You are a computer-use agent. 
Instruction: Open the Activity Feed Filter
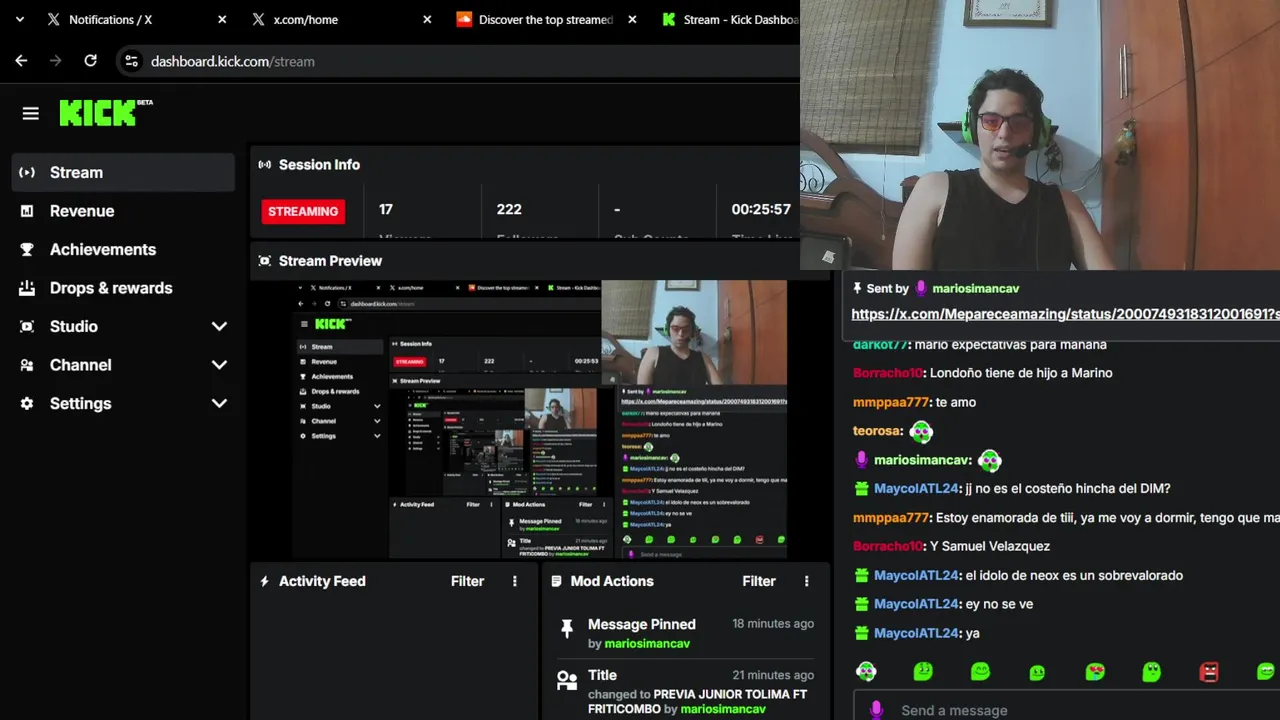click(467, 581)
